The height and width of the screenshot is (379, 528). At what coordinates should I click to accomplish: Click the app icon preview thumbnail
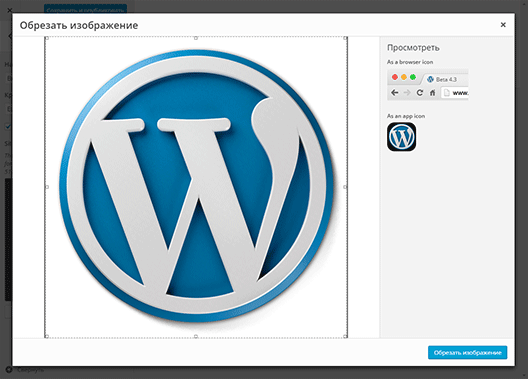(401, 137)
